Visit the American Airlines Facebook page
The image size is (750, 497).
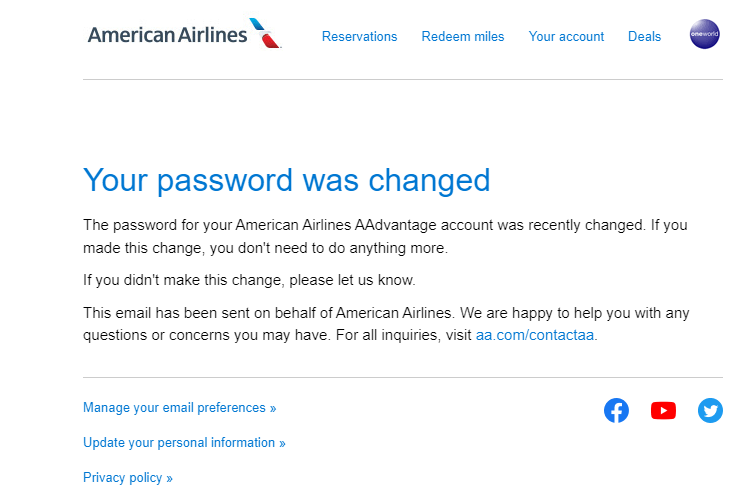click(616, 410)
